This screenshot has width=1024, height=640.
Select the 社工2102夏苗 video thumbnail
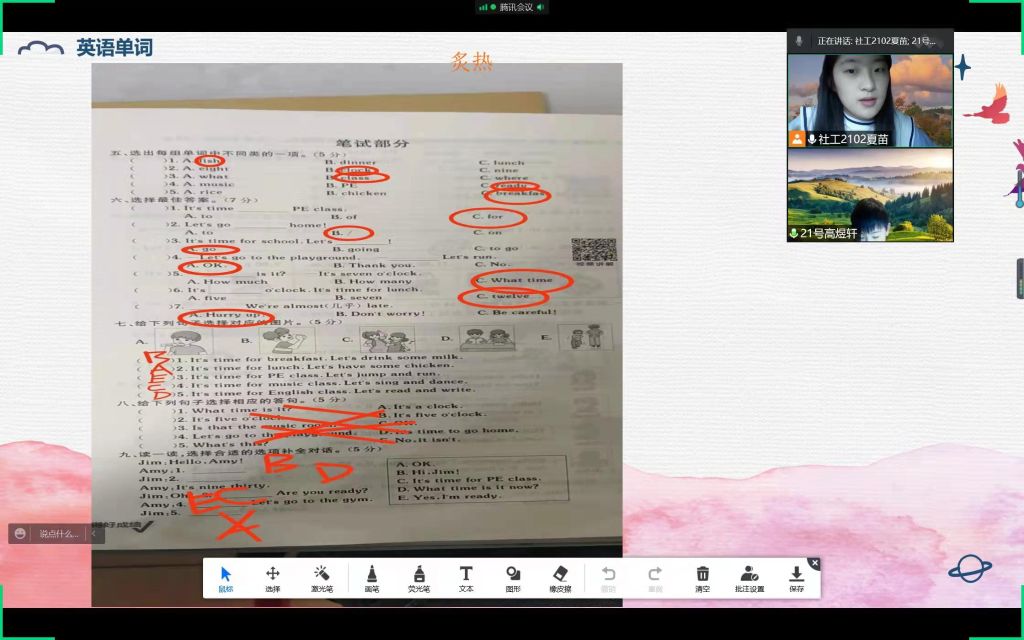870,100
